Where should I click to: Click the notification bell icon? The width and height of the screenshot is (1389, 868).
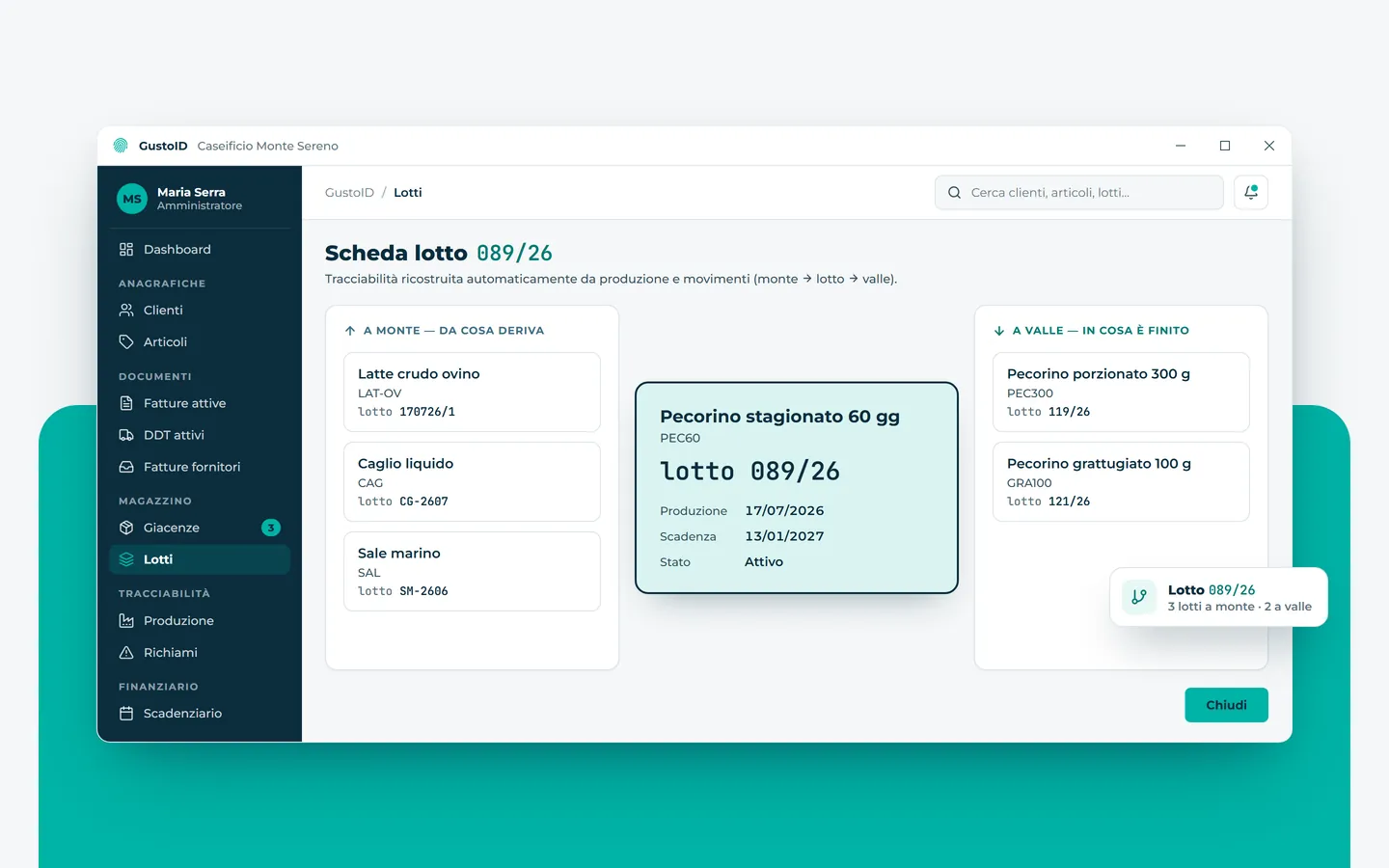pyautogui.click(x=1250, y=192)
